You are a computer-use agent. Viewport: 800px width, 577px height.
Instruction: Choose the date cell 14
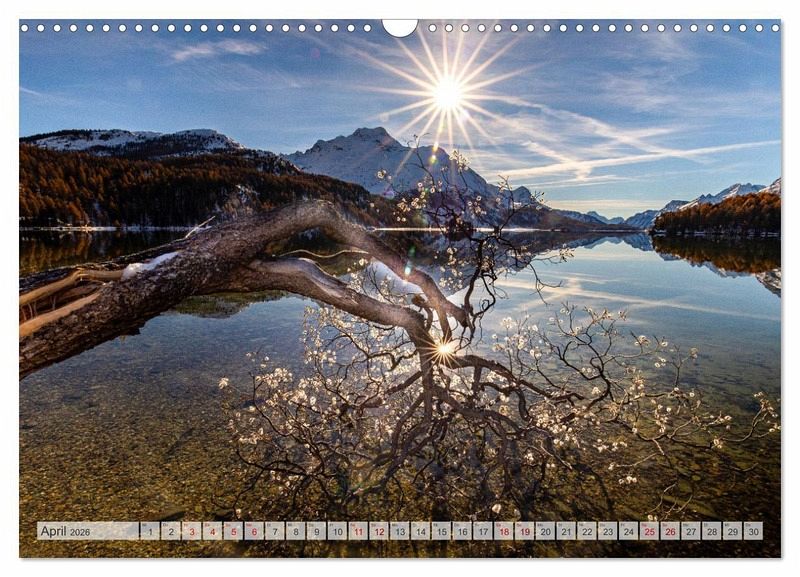pos(420,531)
